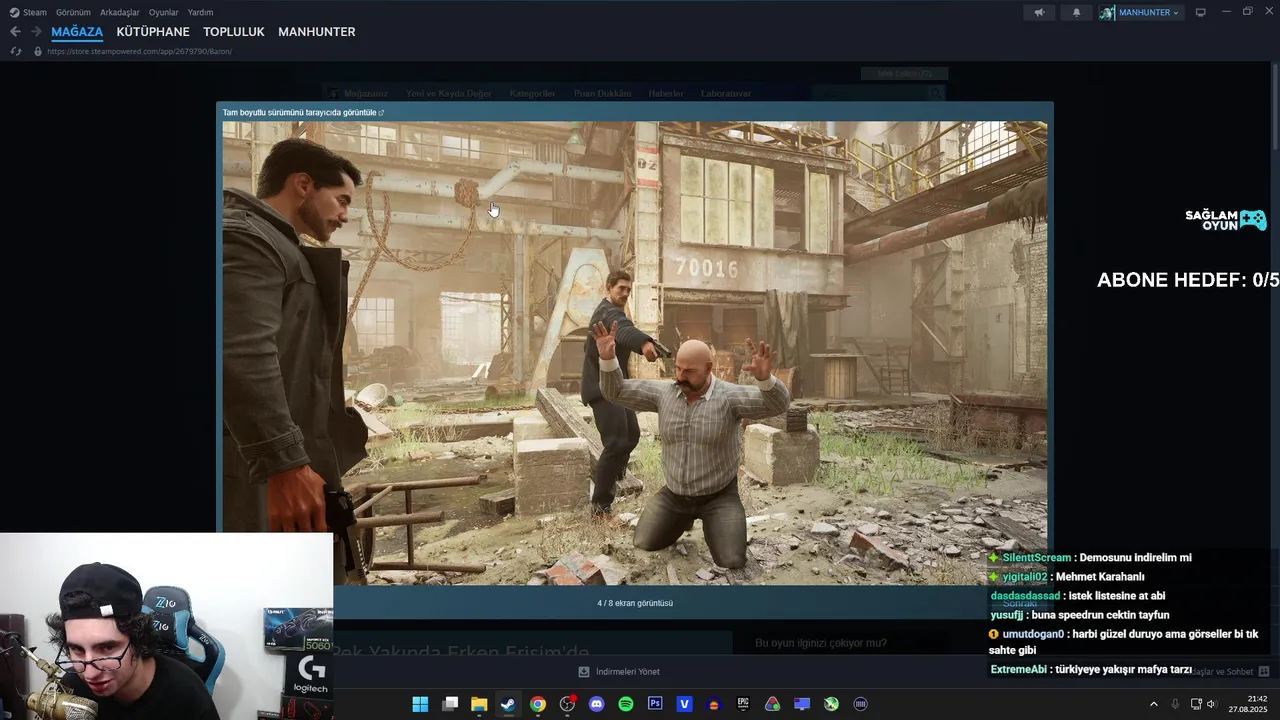Open Windows Start menu
Viewport: 1280px width, 720px height.
click(420, 704)
